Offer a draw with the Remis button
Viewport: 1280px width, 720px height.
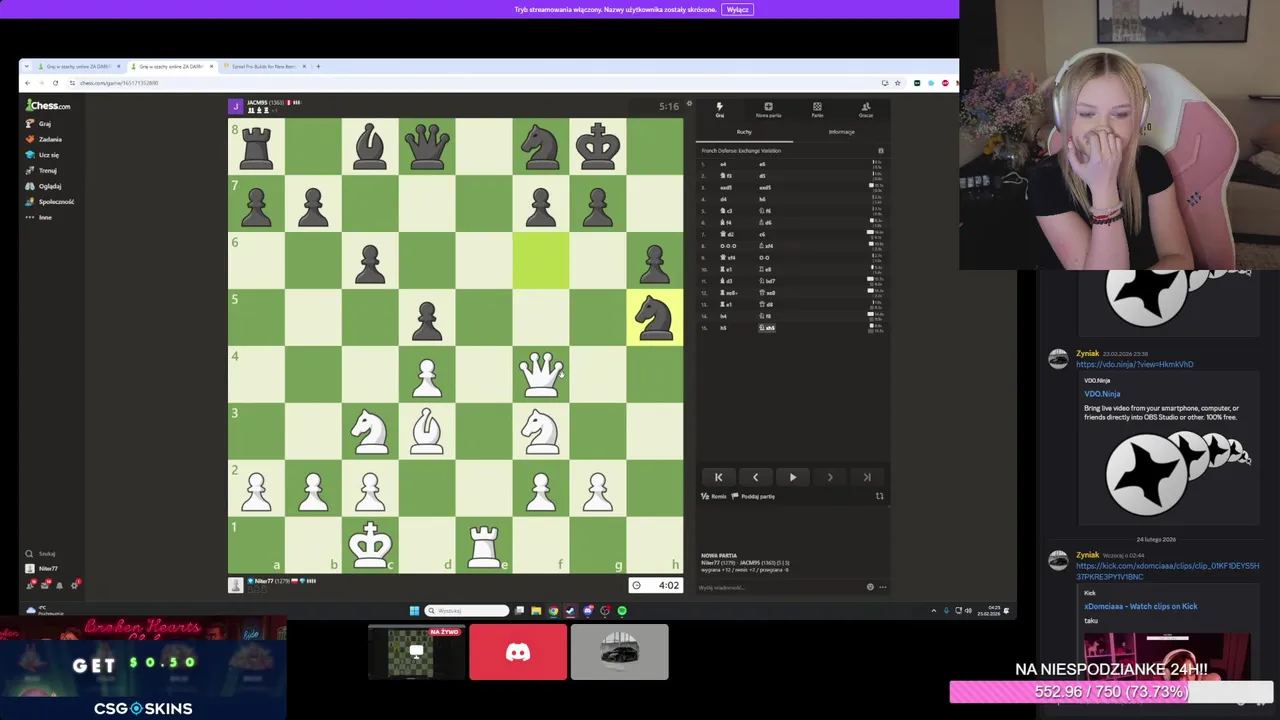pos(712,496)
